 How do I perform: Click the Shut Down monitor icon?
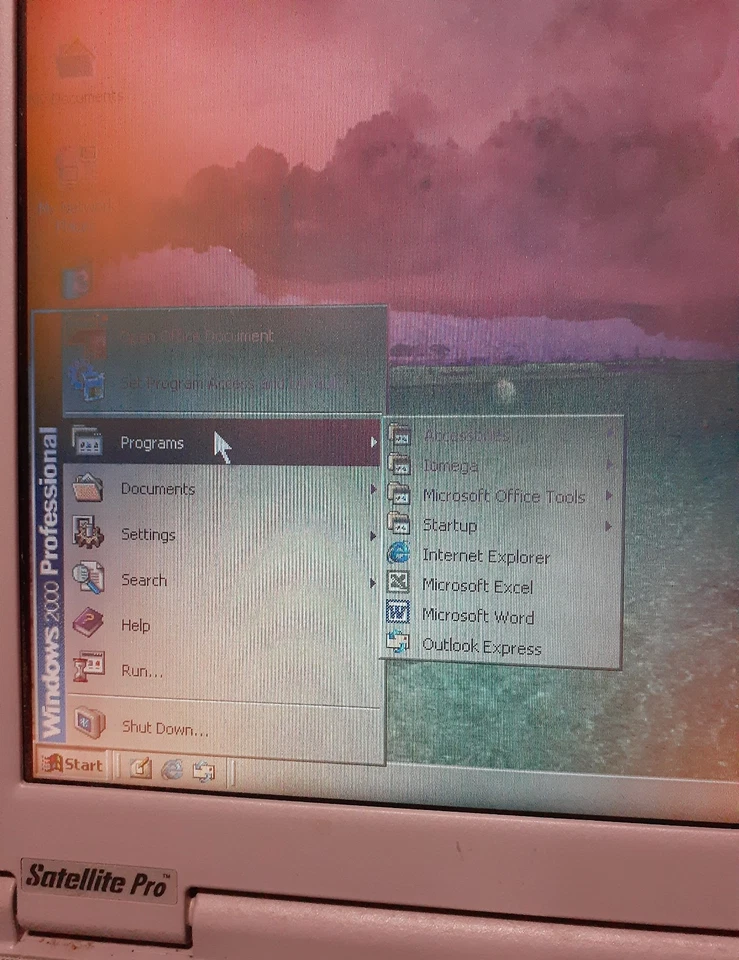89,723
